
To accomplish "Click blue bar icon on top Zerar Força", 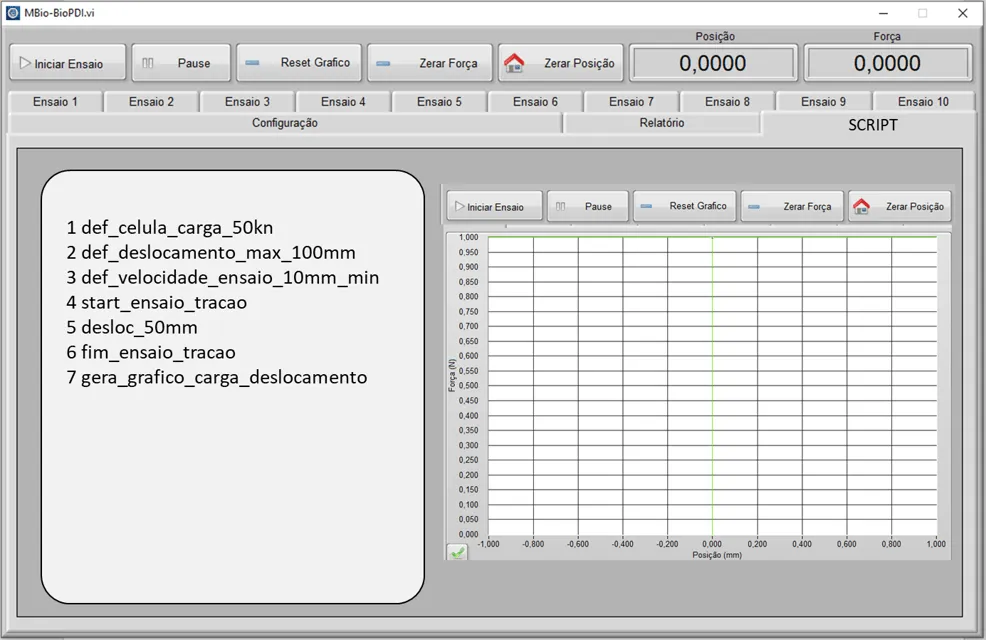I will pos(383,63).
